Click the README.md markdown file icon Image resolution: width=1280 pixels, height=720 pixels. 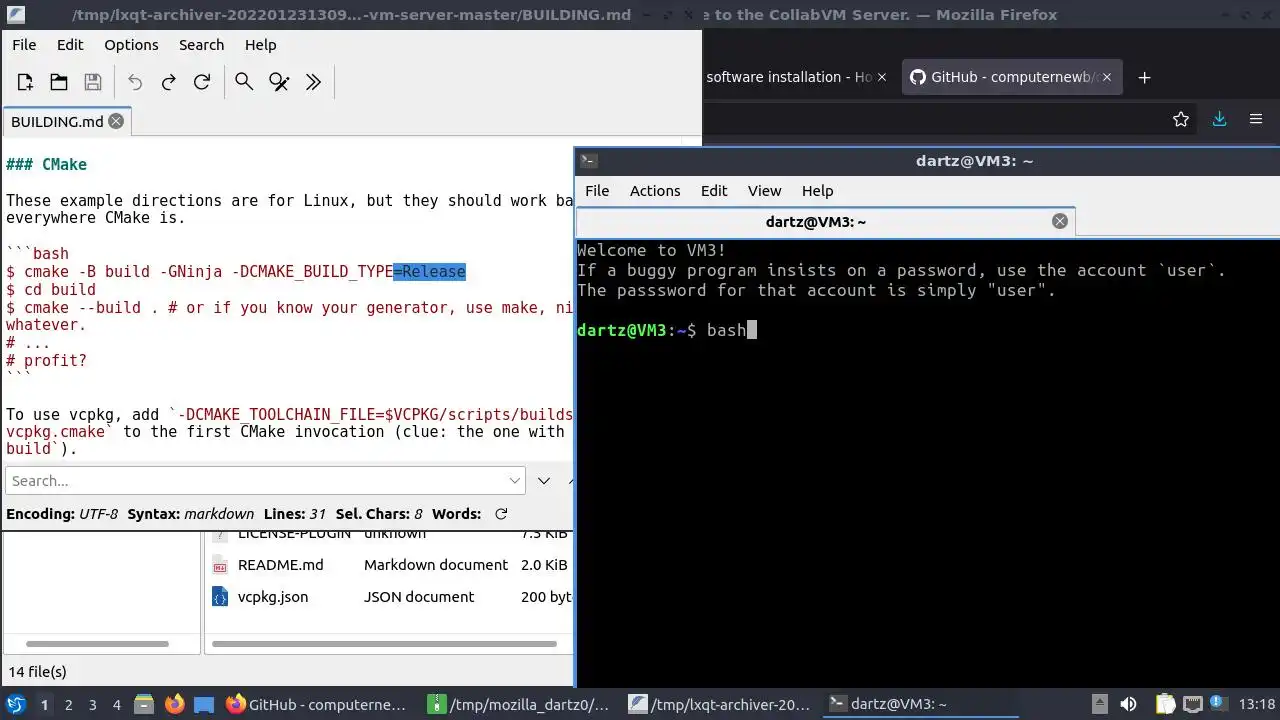click(220, 565)
